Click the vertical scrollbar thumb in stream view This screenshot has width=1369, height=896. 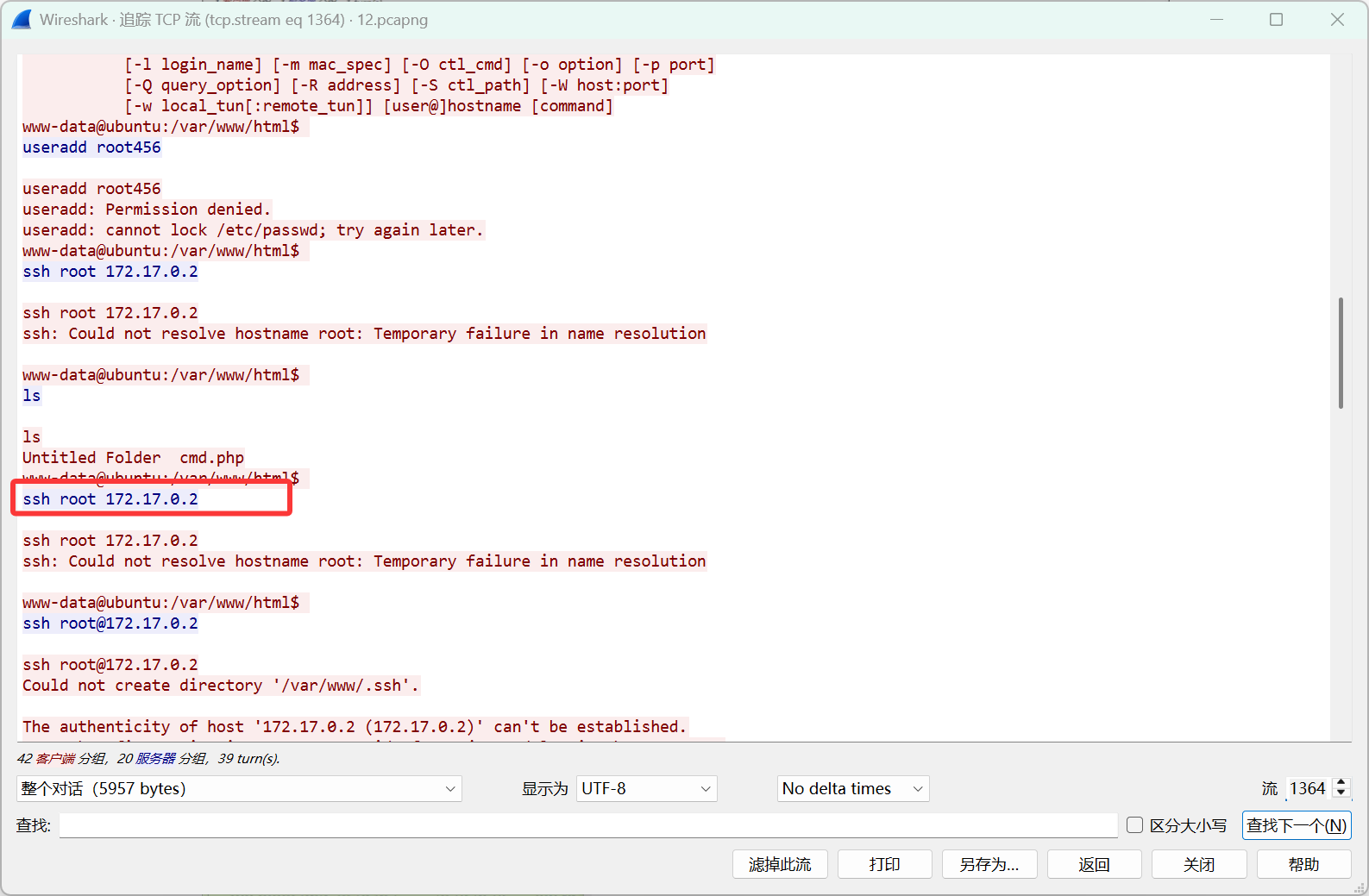1341,354
